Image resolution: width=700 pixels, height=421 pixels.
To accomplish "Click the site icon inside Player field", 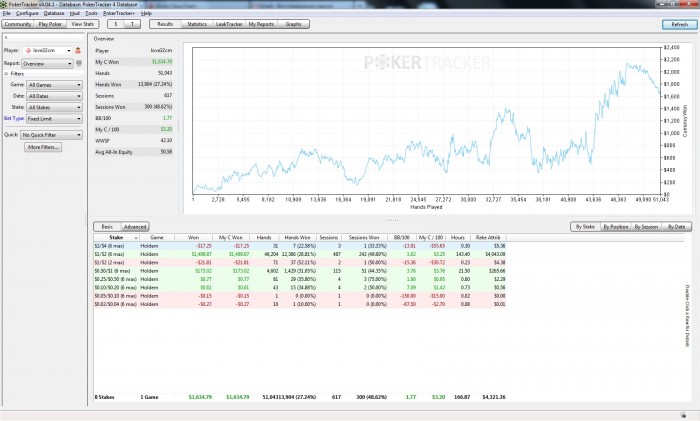I will point(28,50).
